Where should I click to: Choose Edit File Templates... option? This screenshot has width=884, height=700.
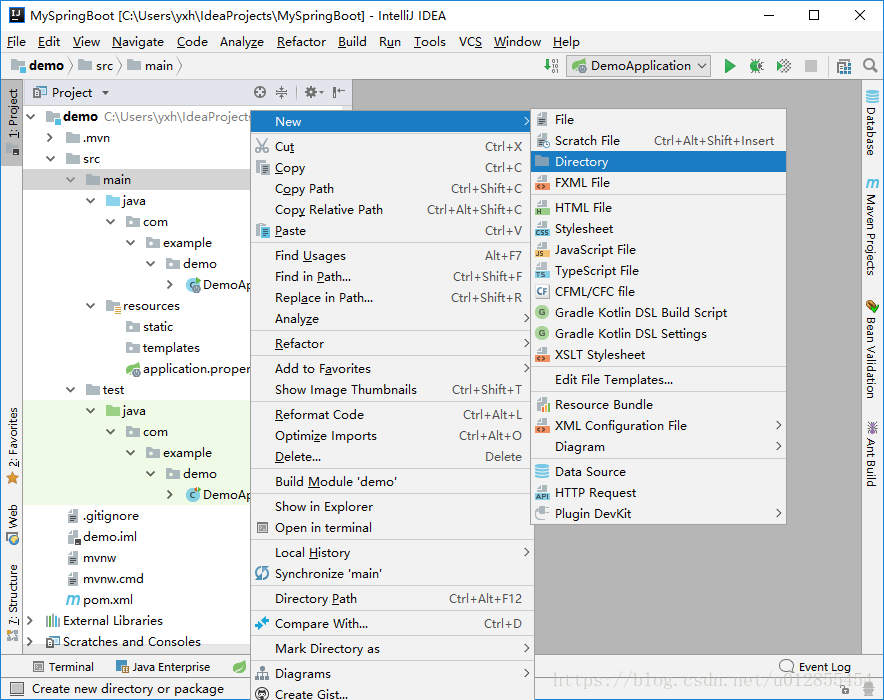coord(658,379)
